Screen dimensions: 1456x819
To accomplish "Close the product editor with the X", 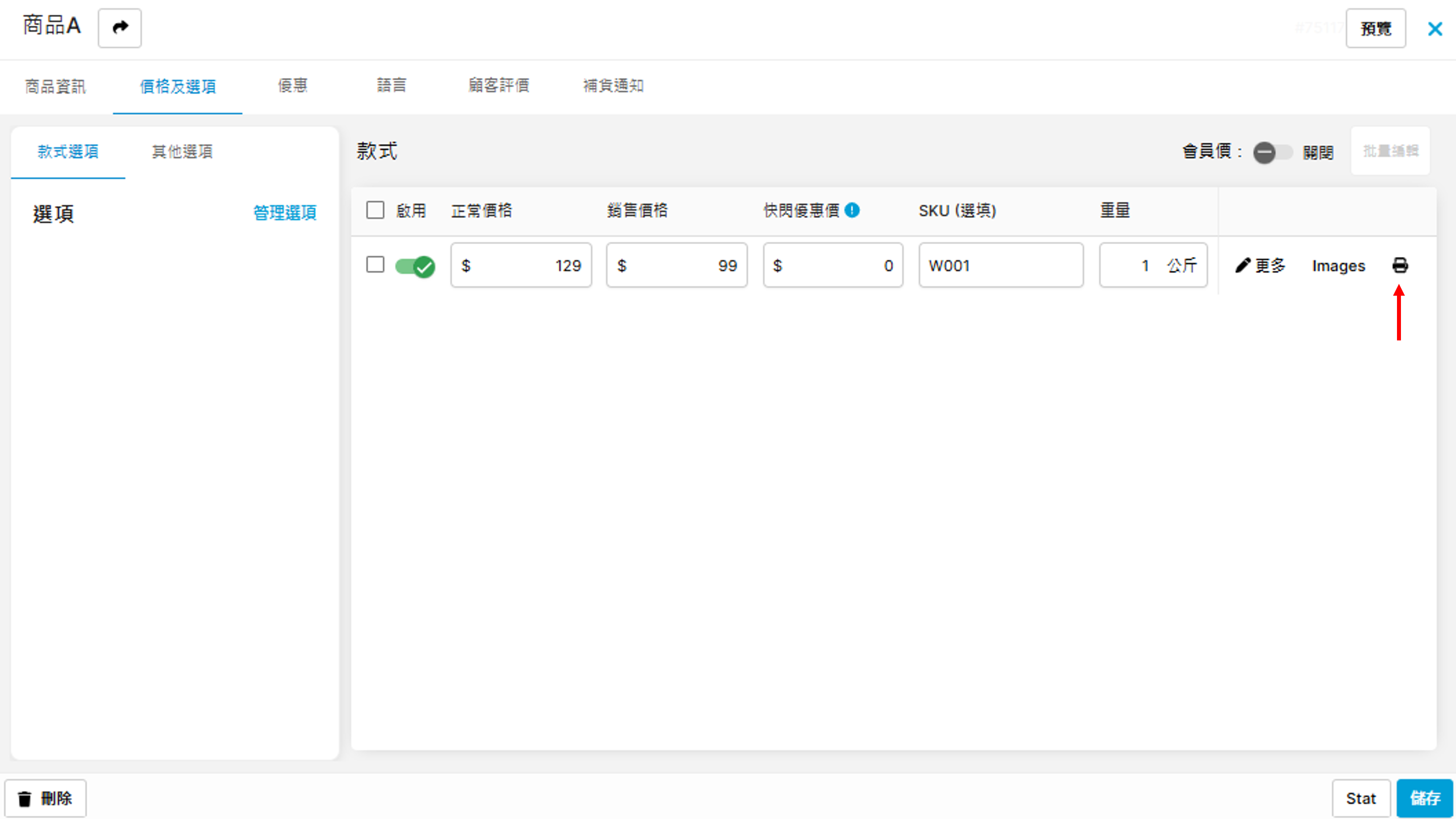I will (x=1435, y=29).
